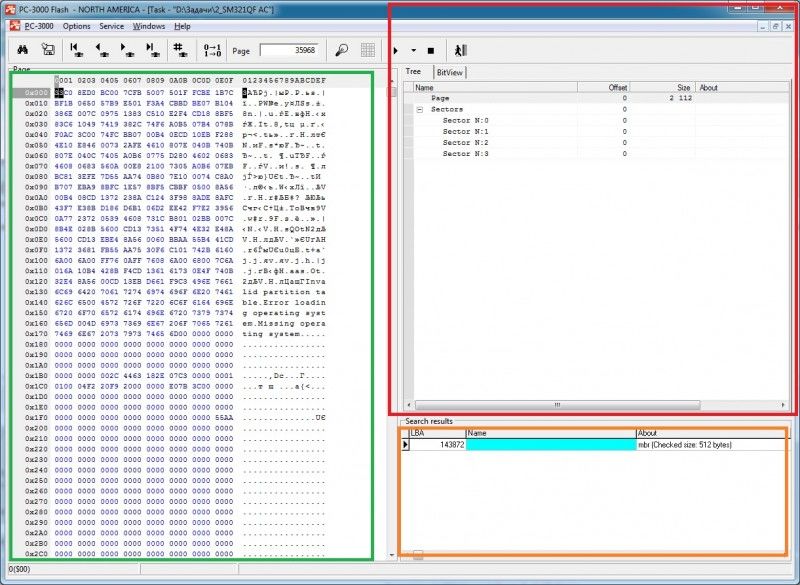Click the bit inversion 0→1 icon
The height and width of the screenshot is (585, 800).
point(212,50)
